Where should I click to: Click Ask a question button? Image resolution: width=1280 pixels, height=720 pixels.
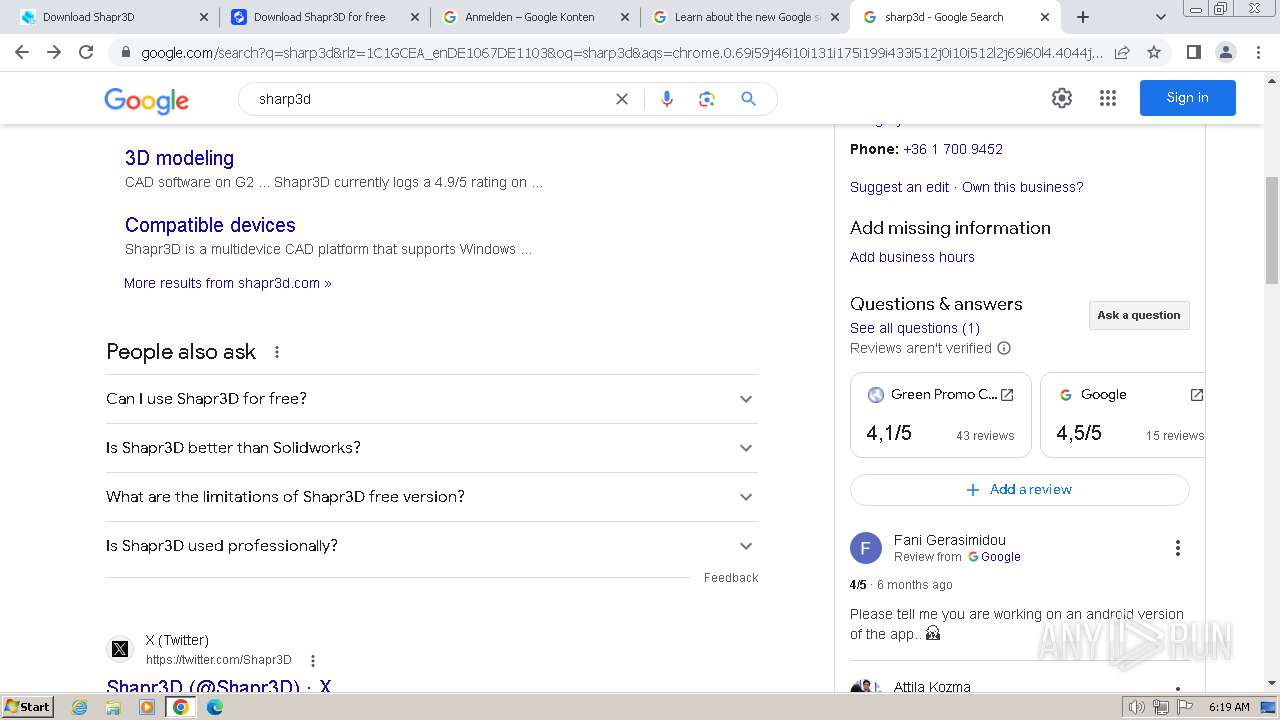1139,315
